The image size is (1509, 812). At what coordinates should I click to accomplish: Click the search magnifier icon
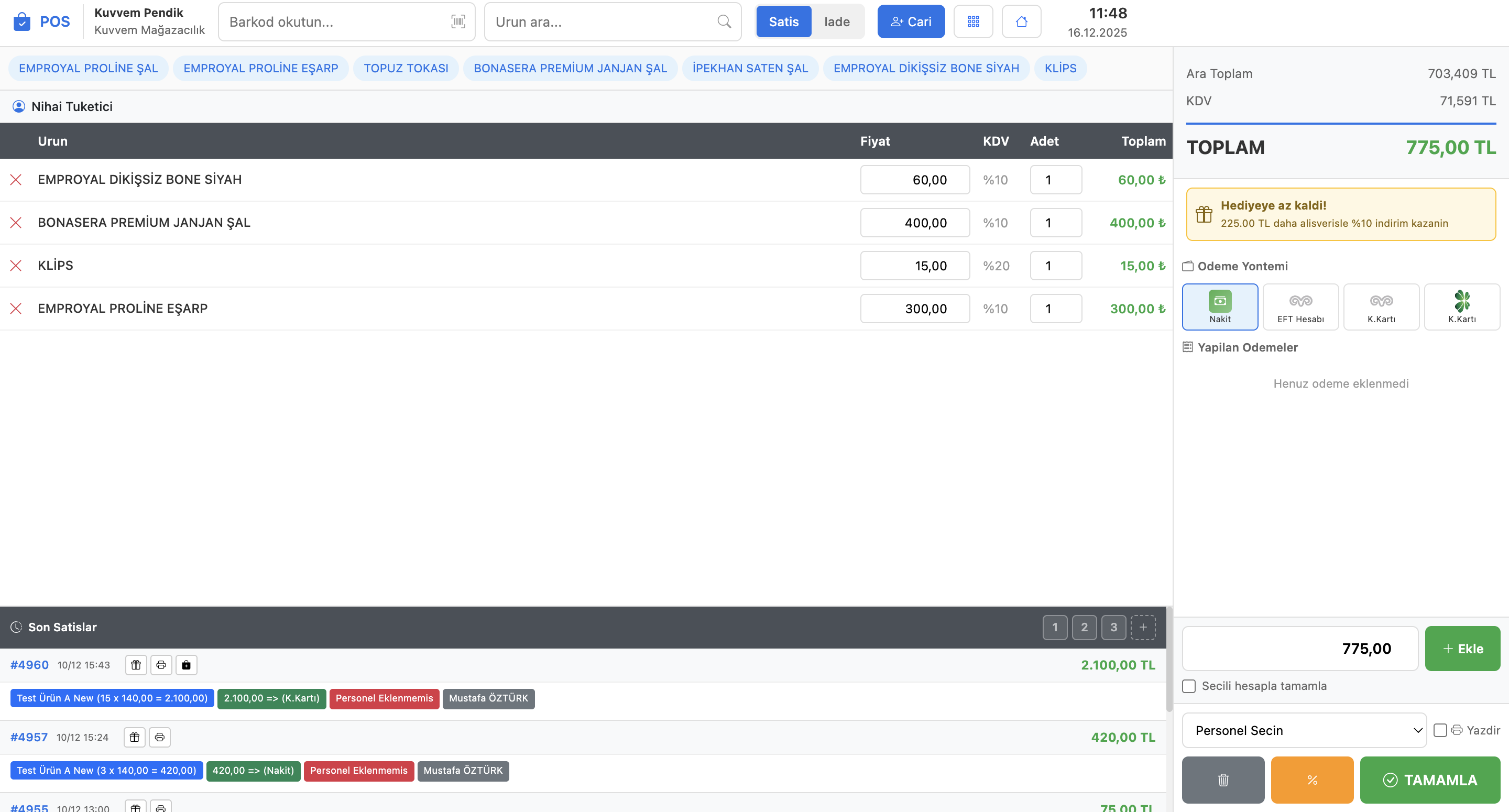pyautogui.click(x=724, y=21)
